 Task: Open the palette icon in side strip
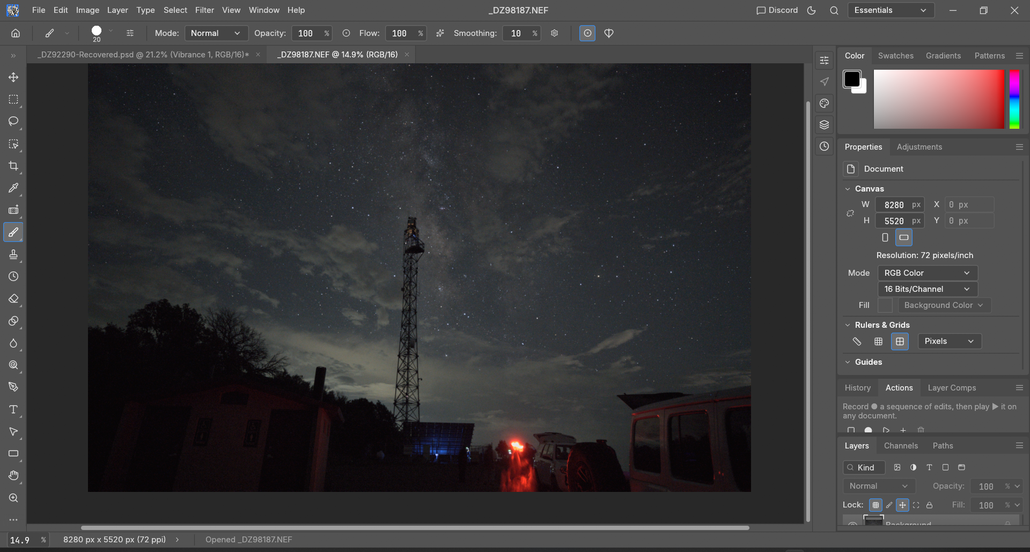824,103
